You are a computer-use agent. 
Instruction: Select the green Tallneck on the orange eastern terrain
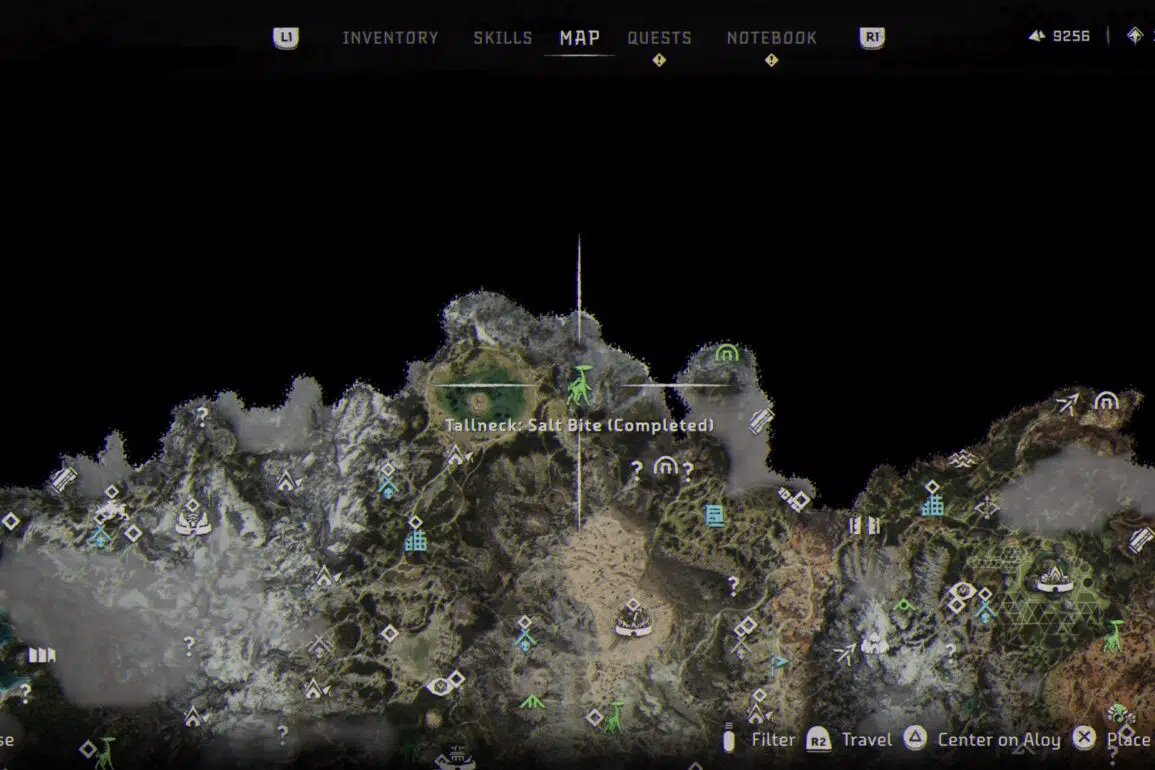point(1114,636)
